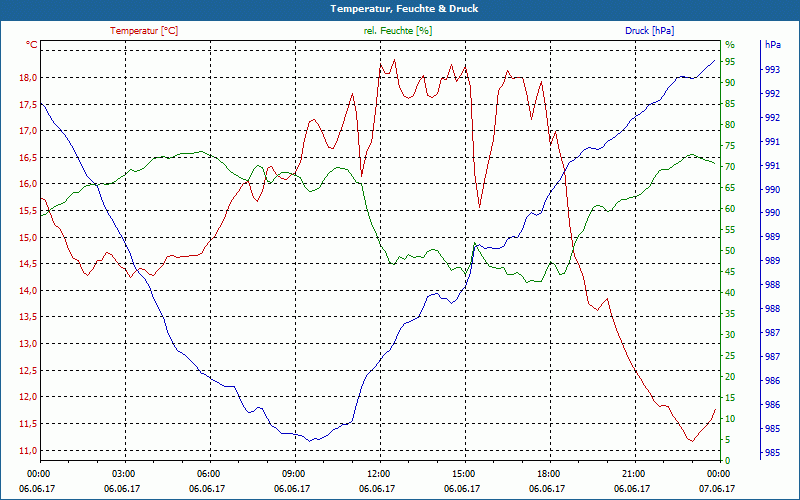Image resolution: width=800 pixels, height=500 pixels.
Task: Click the green '60' humidity axis tick
Action: tap(730, 209)
